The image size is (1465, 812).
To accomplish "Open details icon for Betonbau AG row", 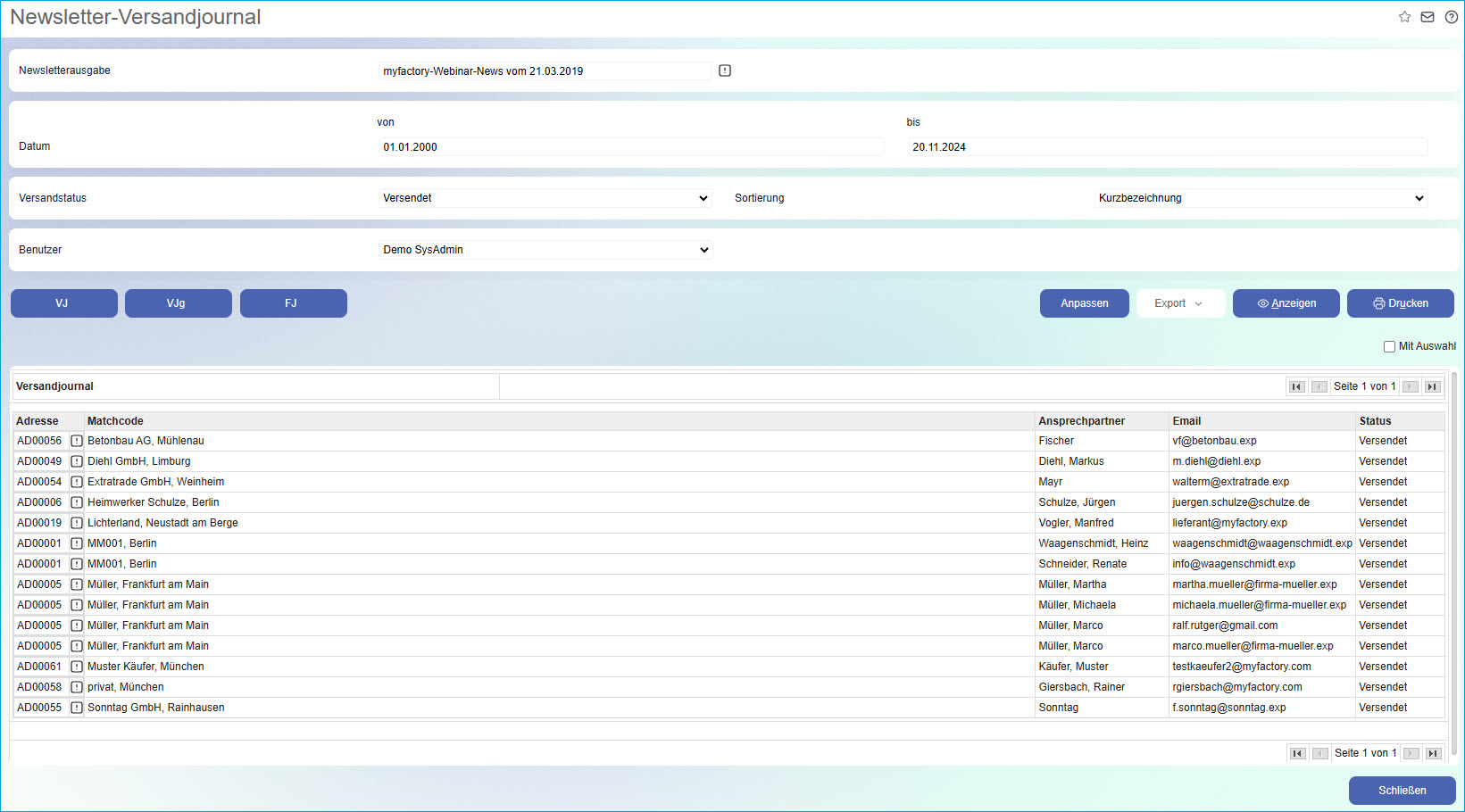I will click(77, 441).
